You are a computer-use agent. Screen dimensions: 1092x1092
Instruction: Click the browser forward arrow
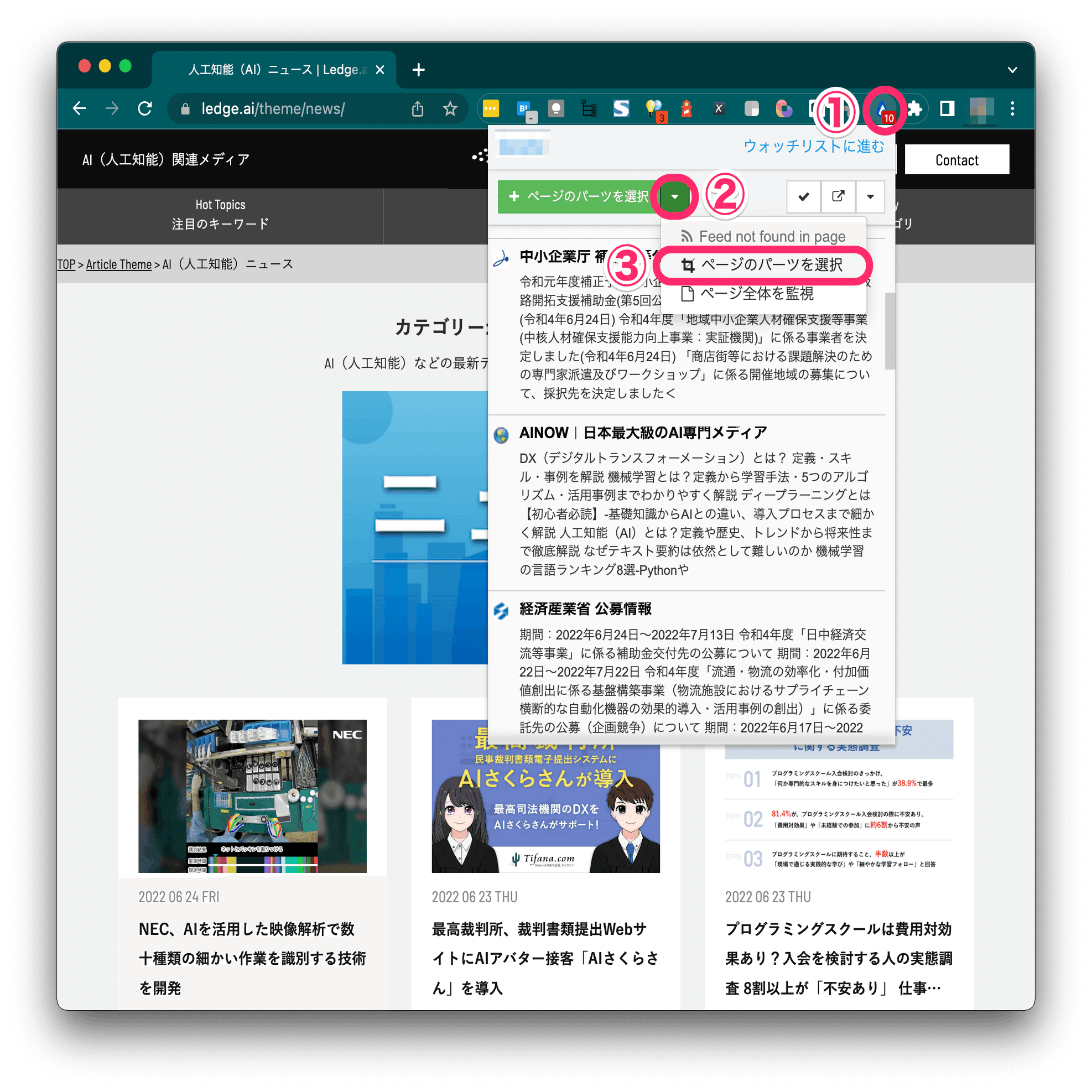click(112, 108)
